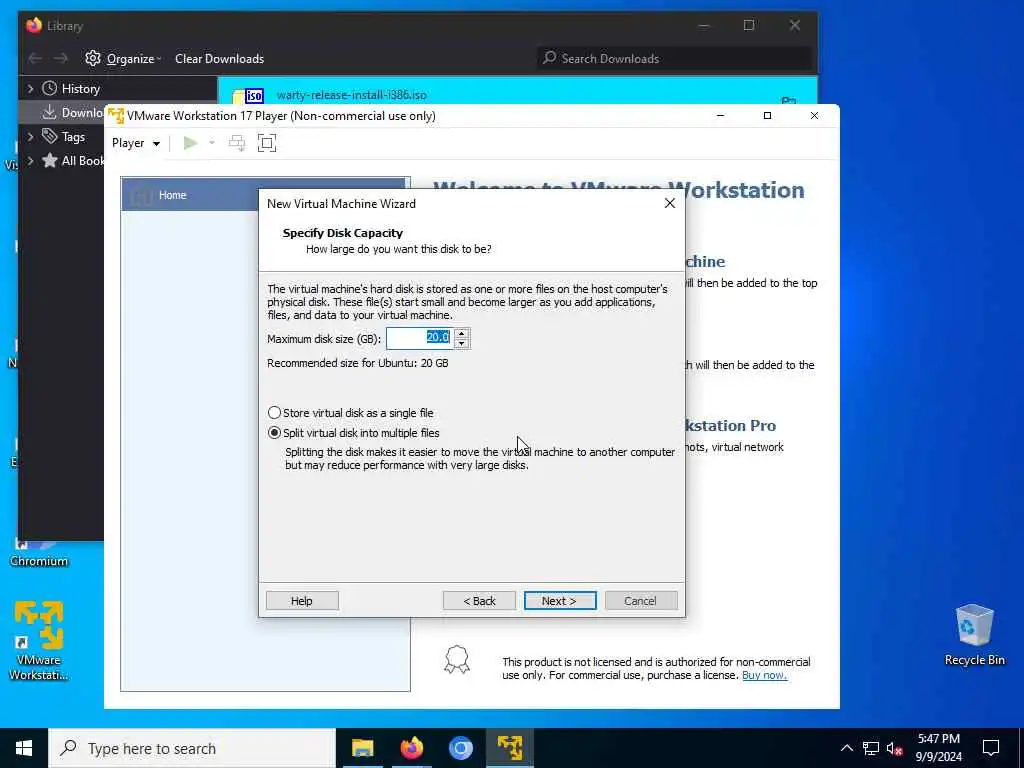
Task: Click VMware title bar application icon
Action: 116,116
